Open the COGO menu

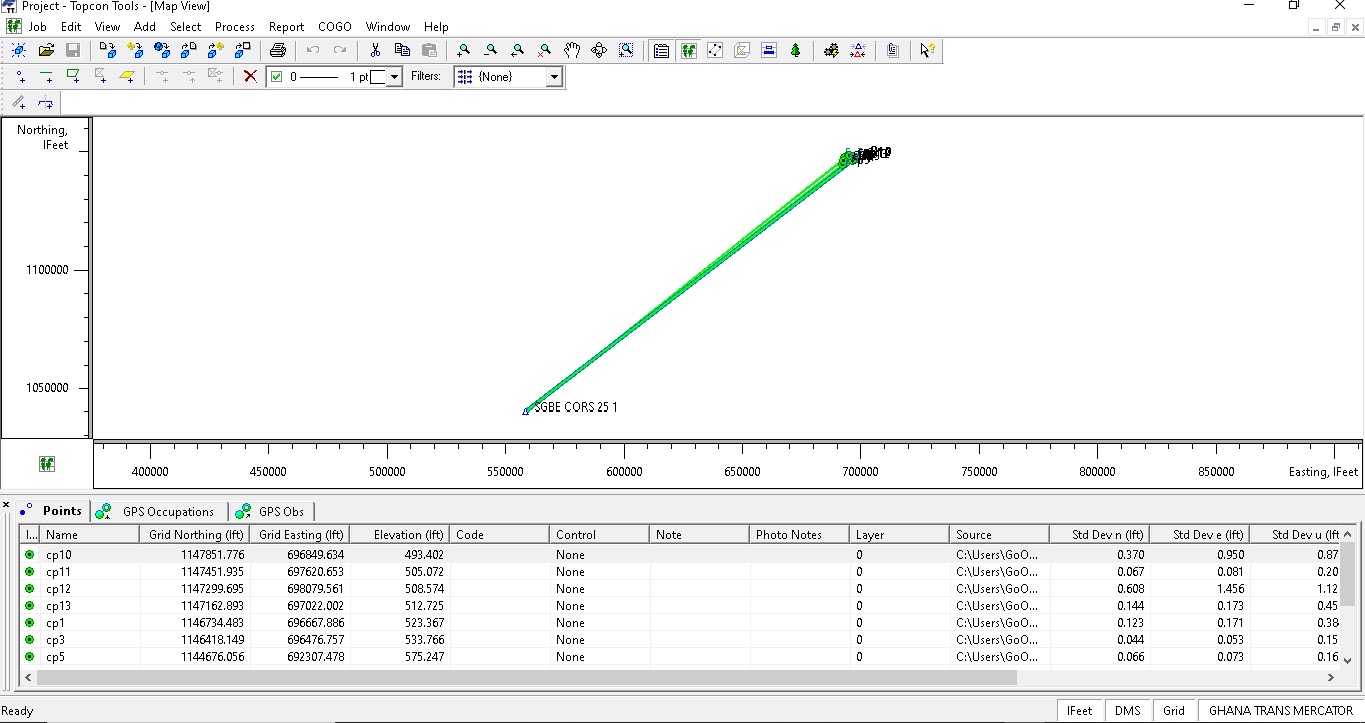[x=335, y=27]
